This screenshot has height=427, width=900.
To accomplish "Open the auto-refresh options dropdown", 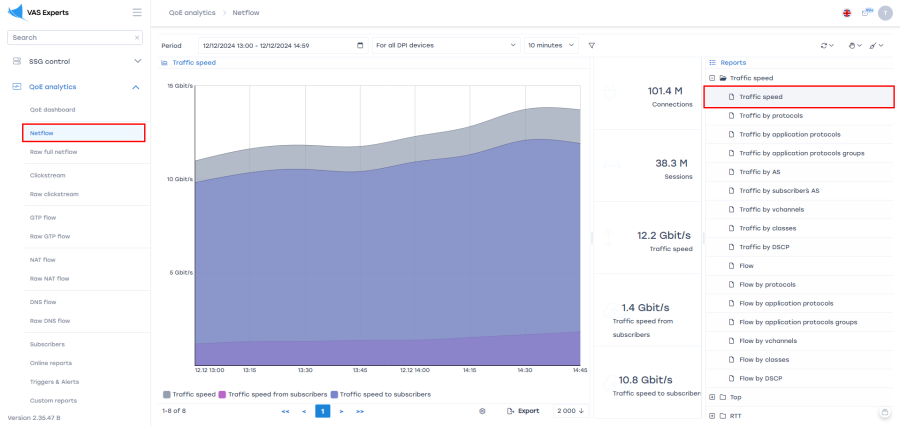I will click(x=826, y=45).
